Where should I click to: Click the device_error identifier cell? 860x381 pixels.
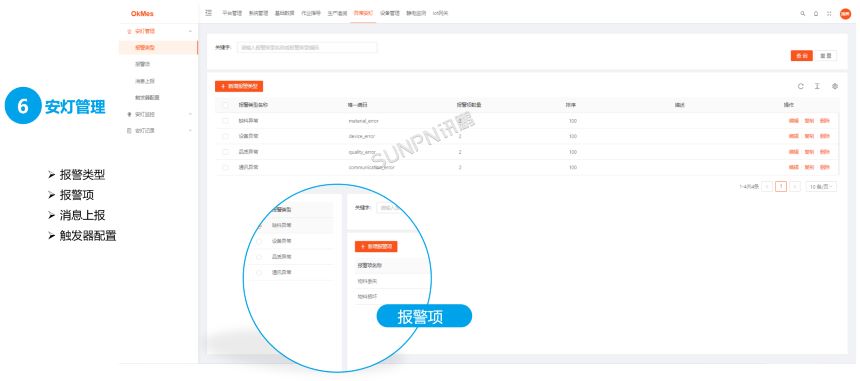[361, 136]
